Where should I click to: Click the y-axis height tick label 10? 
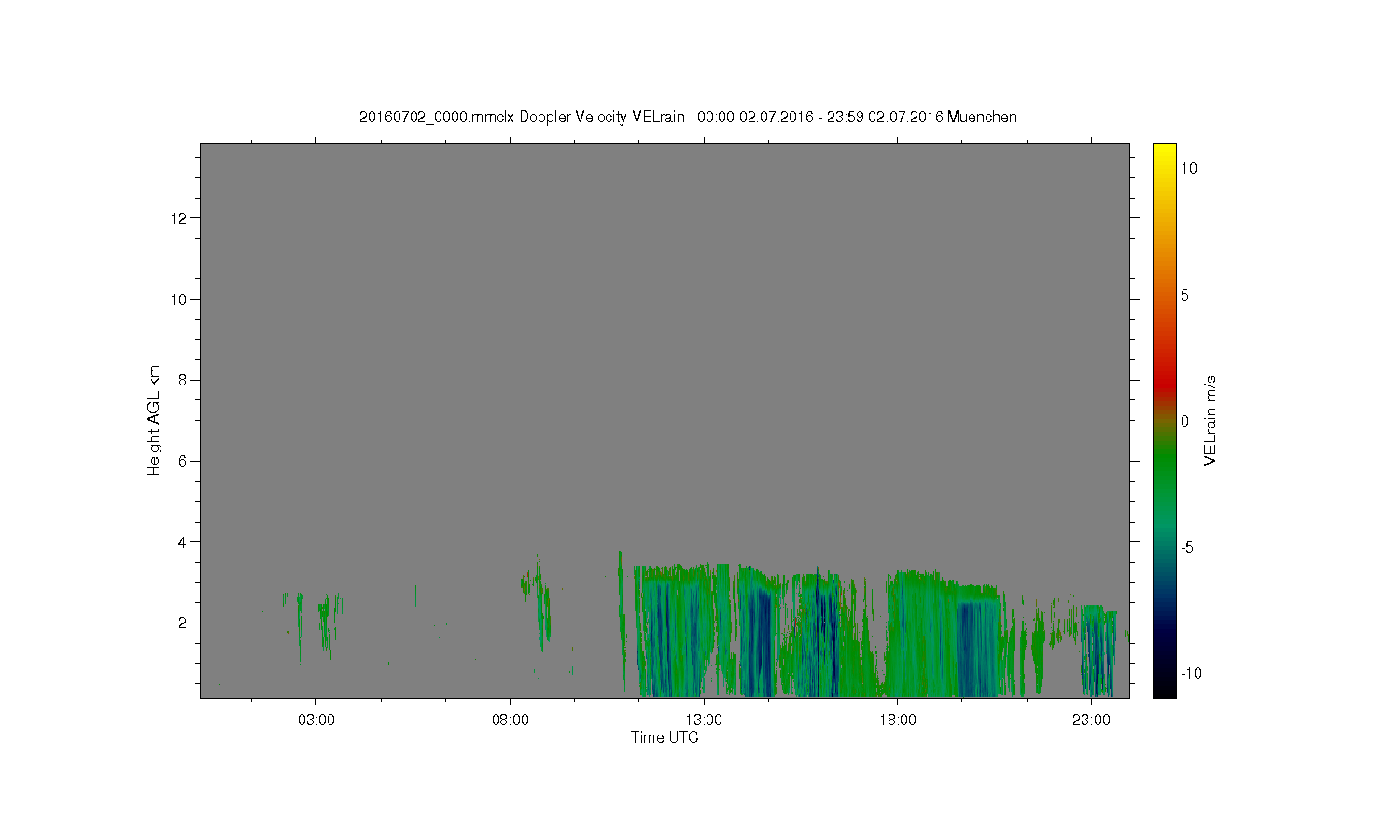click(x=180, y=300)
